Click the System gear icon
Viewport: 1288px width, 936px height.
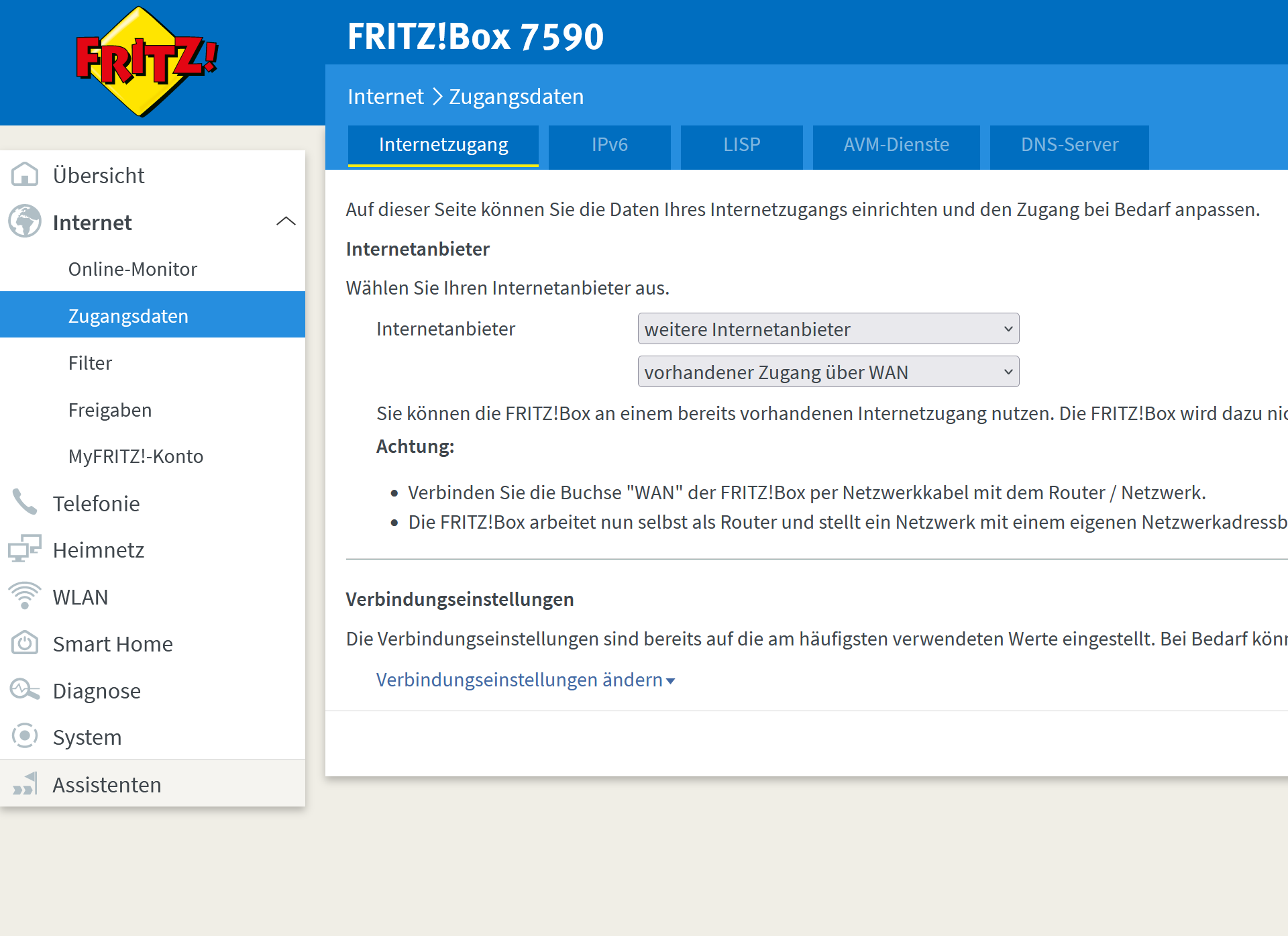(x=25, y=736)
